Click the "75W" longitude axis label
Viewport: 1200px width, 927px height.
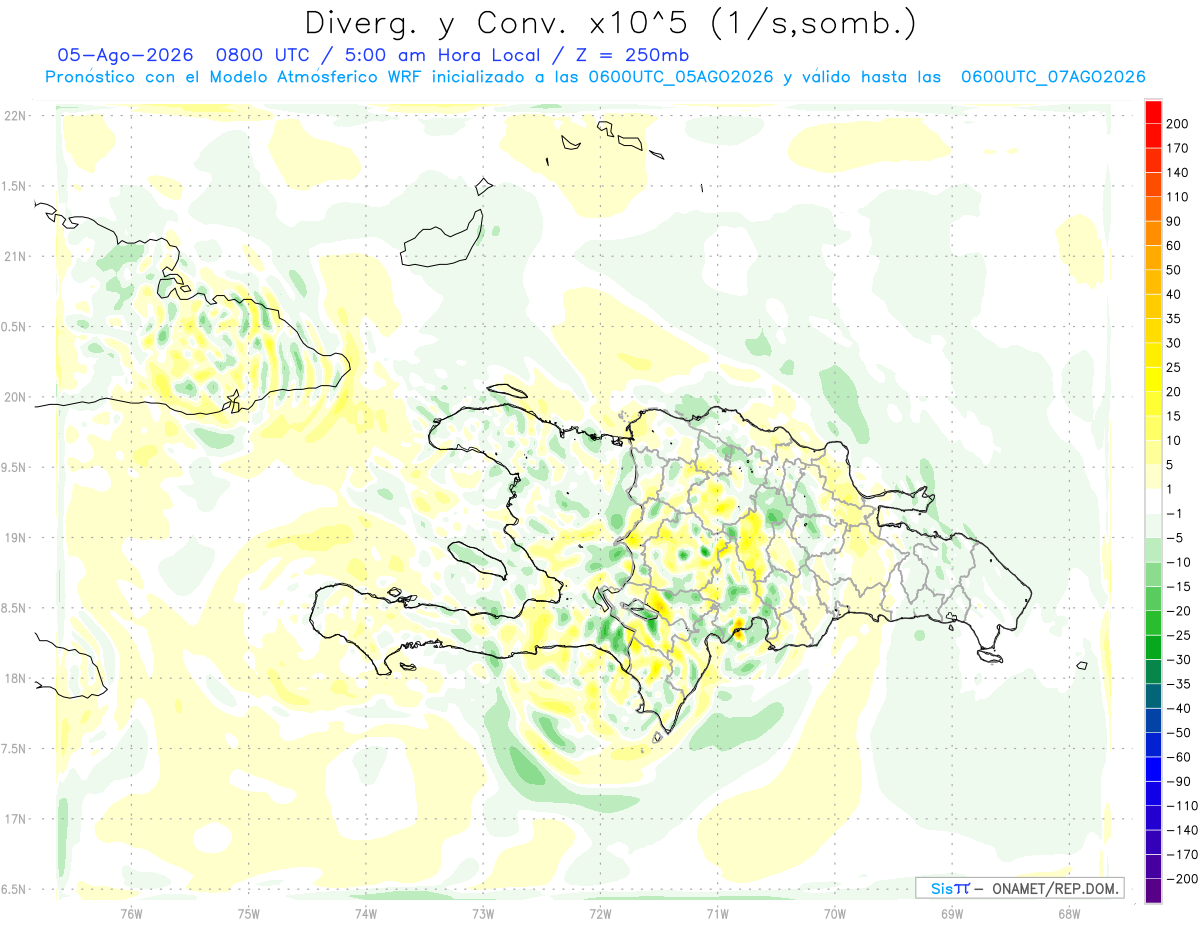249,914
